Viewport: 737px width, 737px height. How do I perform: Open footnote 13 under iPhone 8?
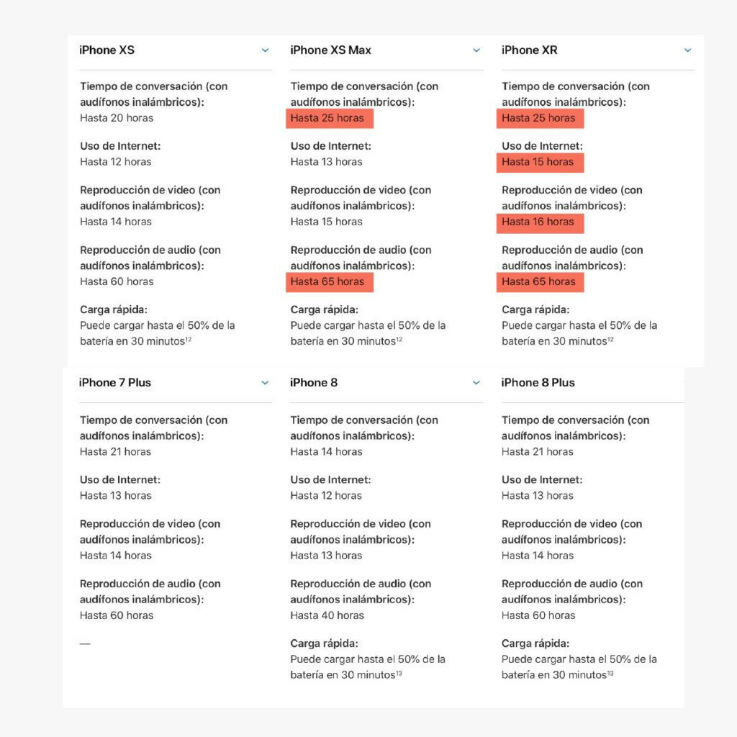pos(399,674)
